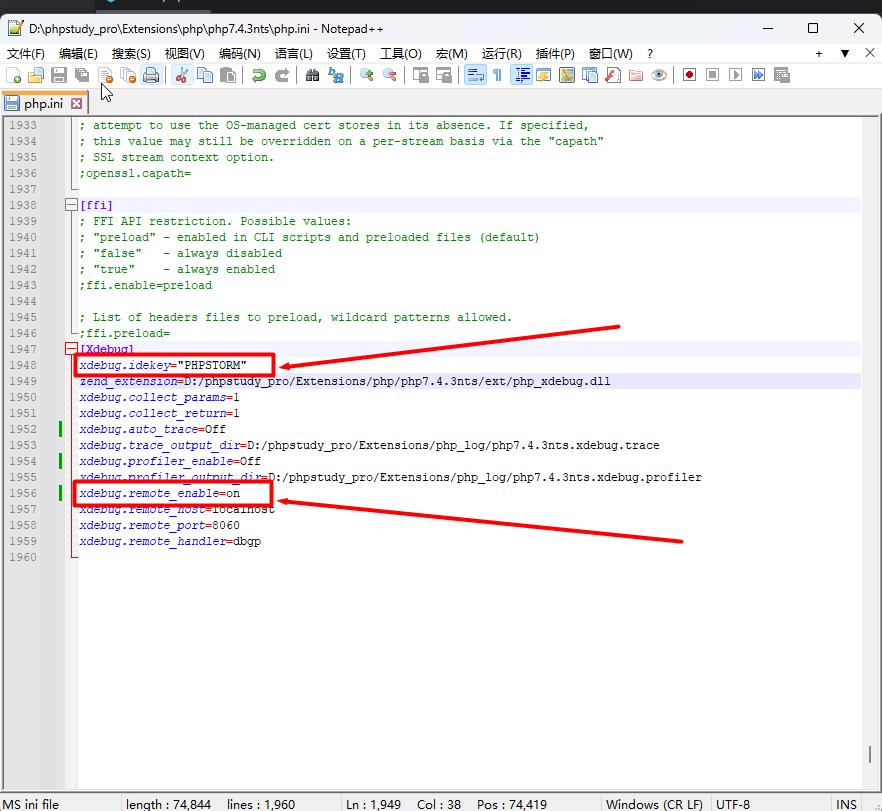
Task: Collapse the [Xdebug] code fold
Action: 70,348
